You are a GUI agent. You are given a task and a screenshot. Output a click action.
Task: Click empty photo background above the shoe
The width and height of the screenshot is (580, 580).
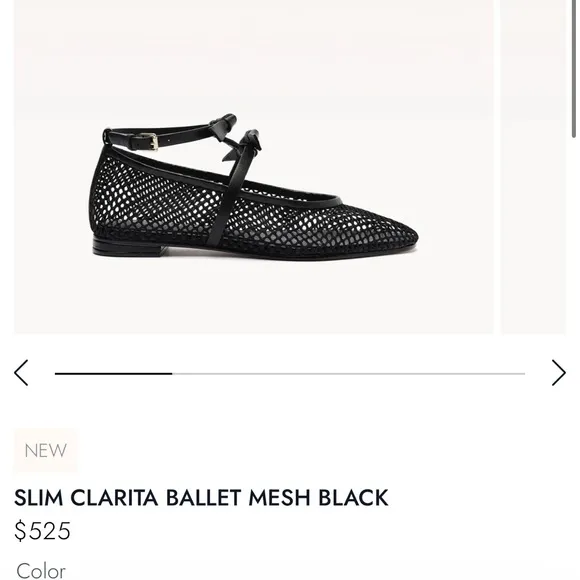click(254, 55)
